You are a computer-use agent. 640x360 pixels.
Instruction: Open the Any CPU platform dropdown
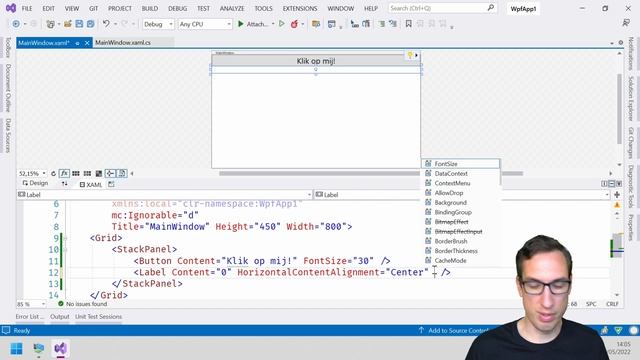pyautogui.click(x=205, y=24)
